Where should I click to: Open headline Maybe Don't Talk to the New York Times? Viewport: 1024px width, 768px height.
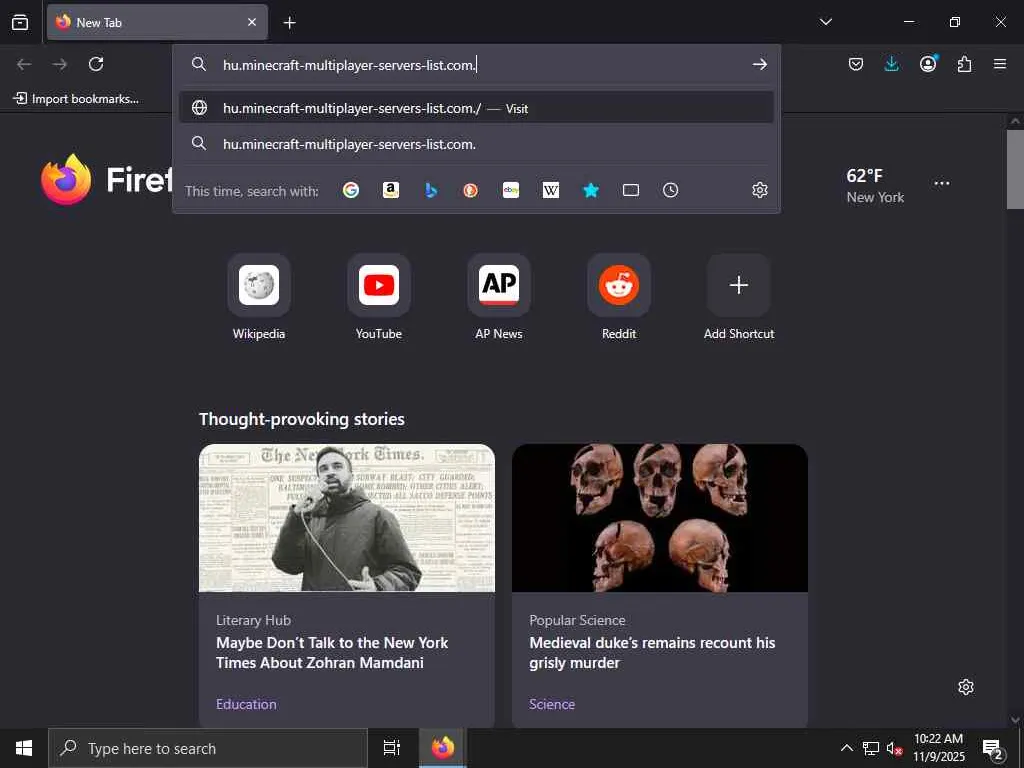point(332,652)
